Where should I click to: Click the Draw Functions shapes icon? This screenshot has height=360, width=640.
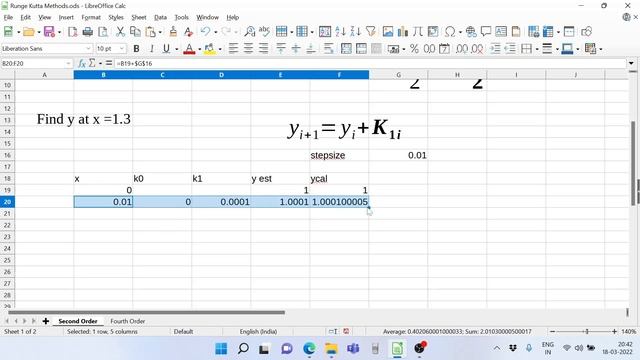point(587,31)
